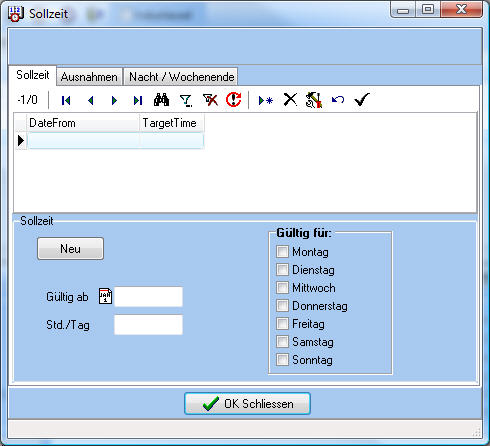Viewport: 490px width, 446px height.
Task: Apply filter funnel icon
Action: coord(186,100)
